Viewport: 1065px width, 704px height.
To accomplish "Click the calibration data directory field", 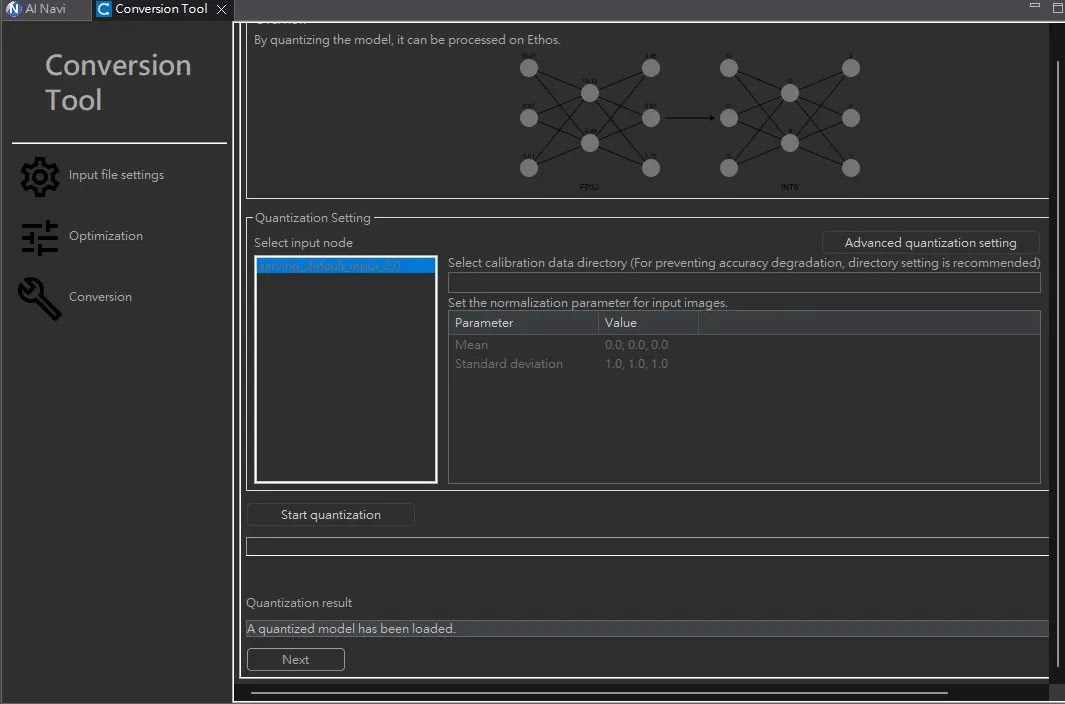I will [743, 283].
